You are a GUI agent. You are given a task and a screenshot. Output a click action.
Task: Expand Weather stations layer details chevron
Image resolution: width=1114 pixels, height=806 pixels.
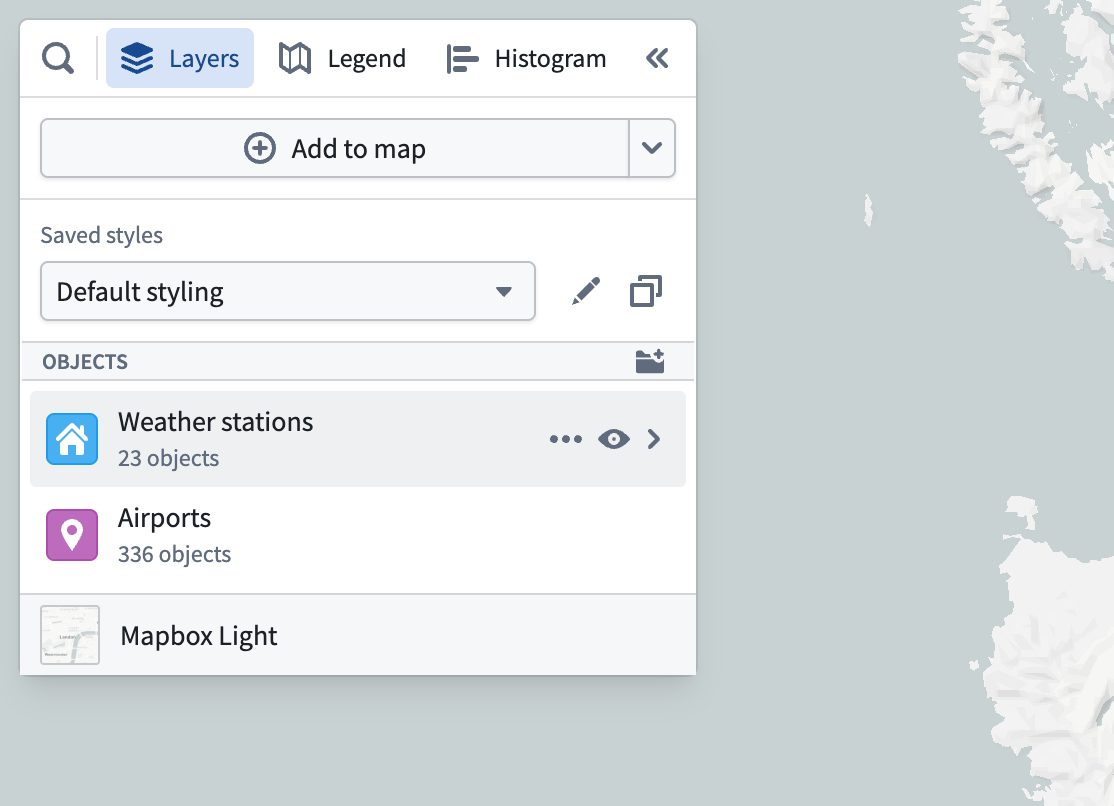point(654,439)
